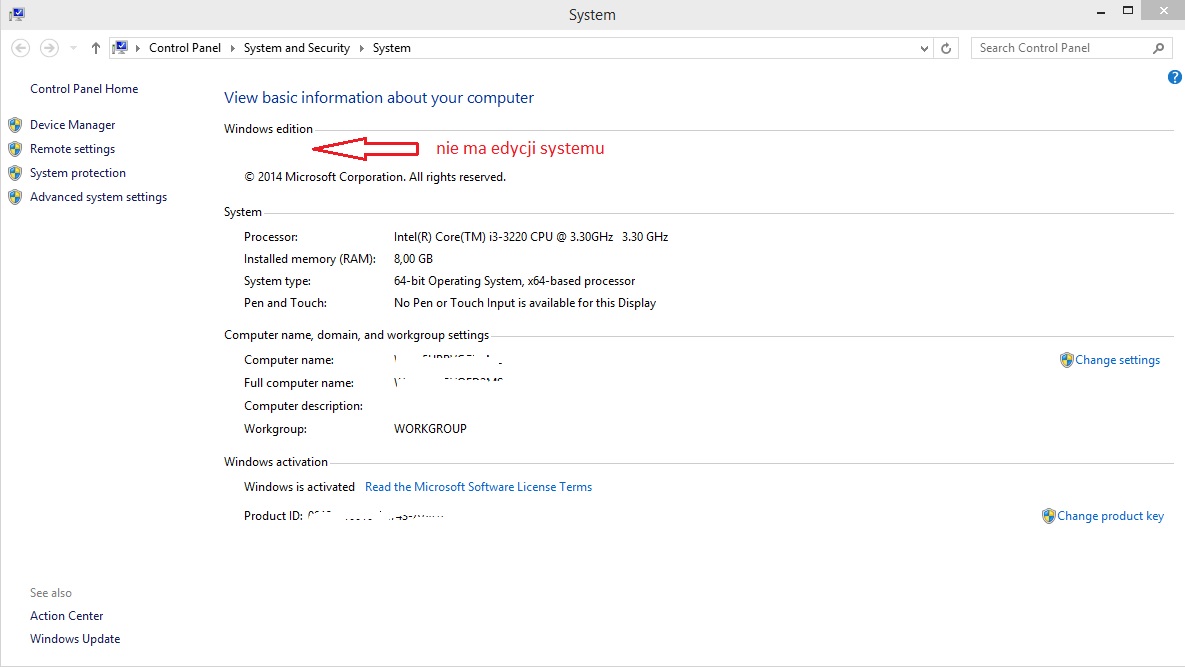
Task: Select the processor value Intel Core i3-3220
Action: click(531, 237)
